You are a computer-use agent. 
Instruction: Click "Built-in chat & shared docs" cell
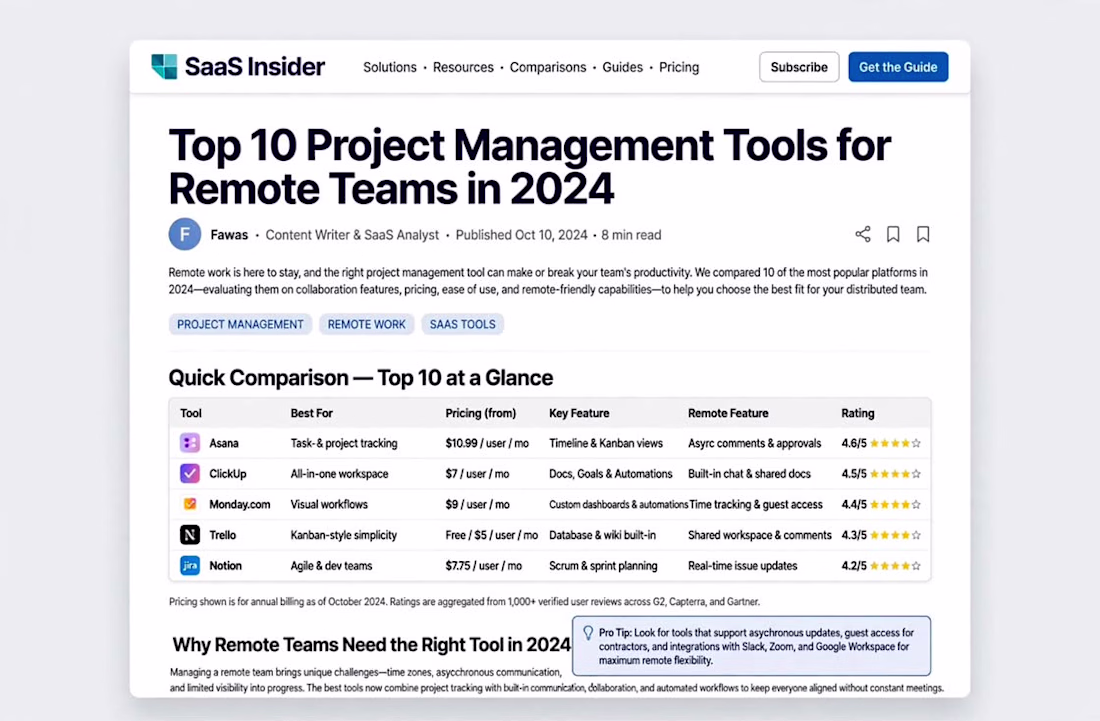[749, 474]
